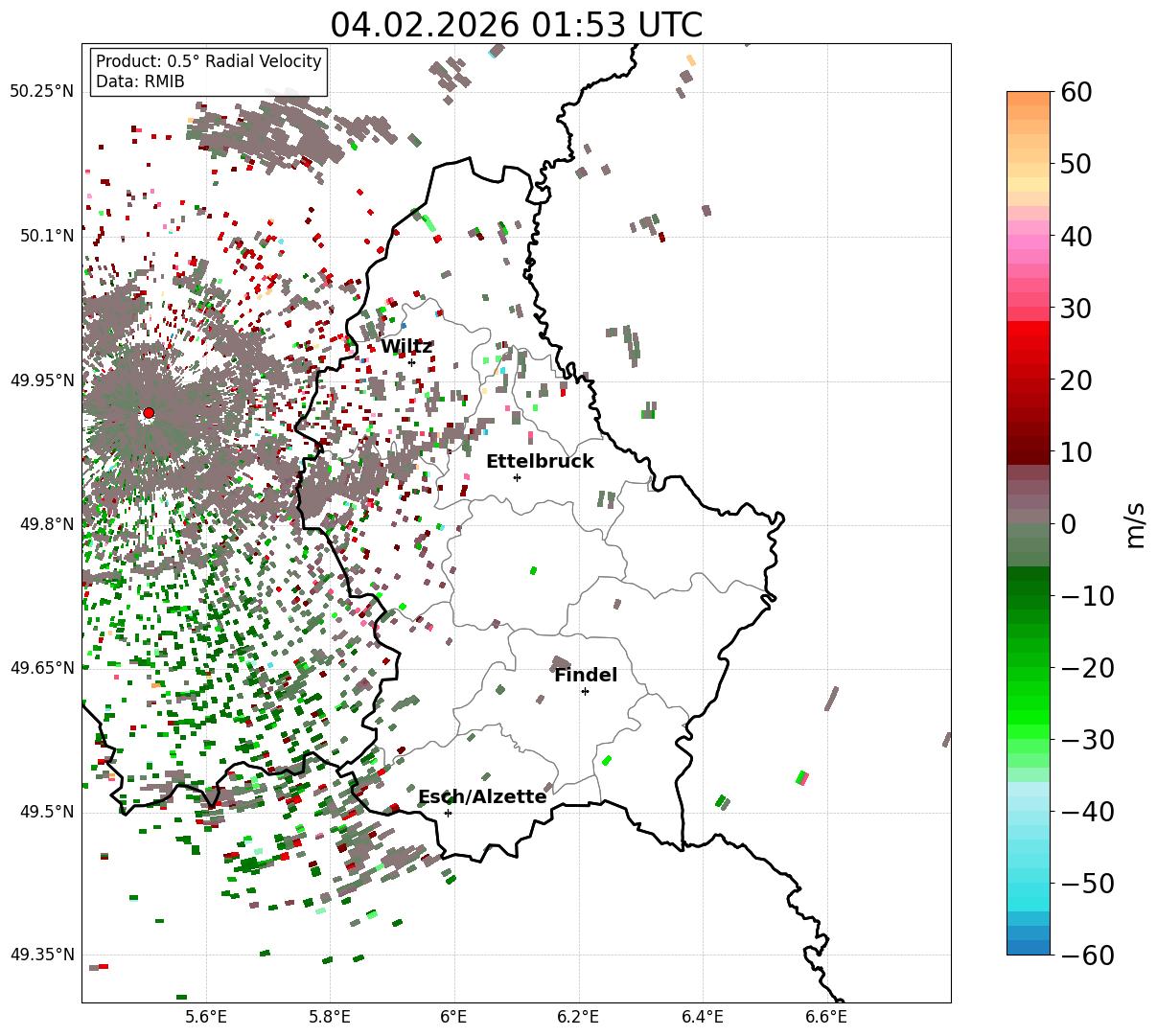Click the Findel city label

586,675
